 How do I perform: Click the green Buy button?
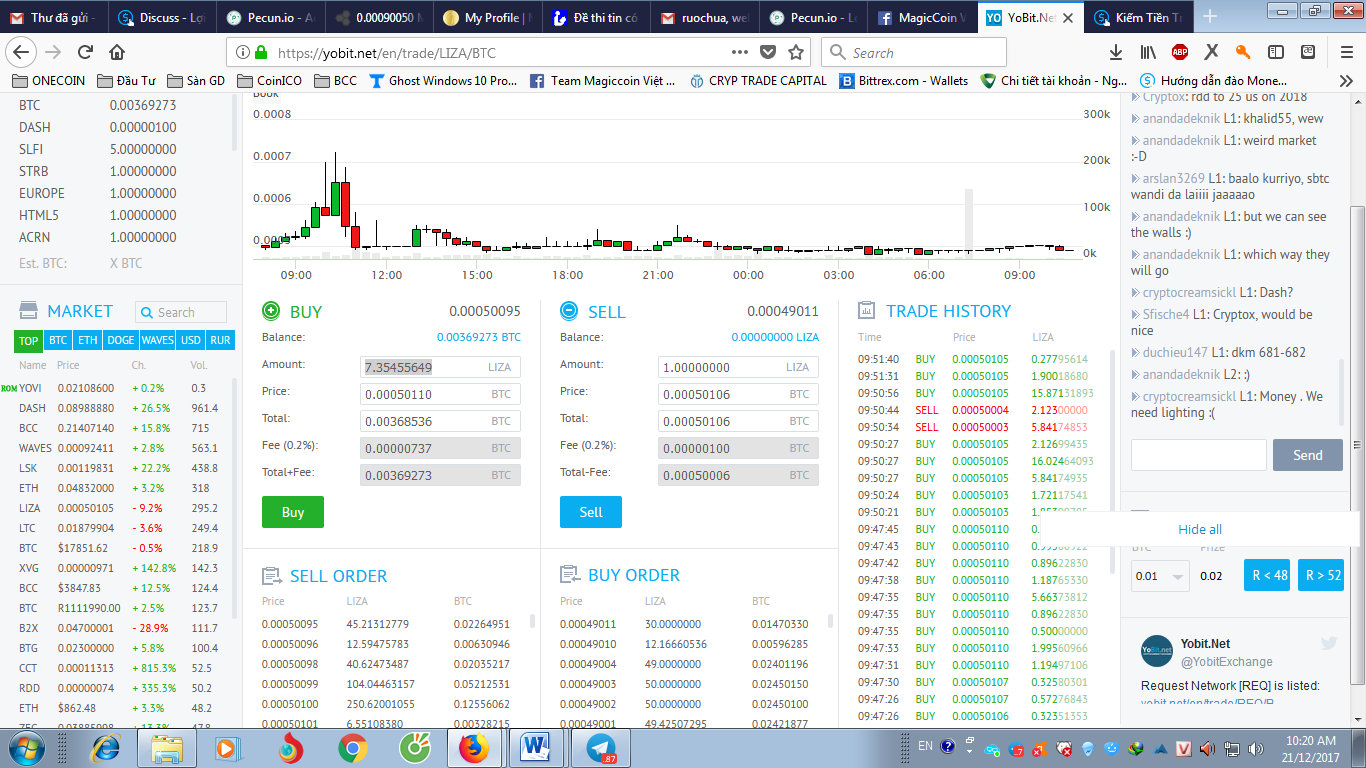tap(293, 512)
